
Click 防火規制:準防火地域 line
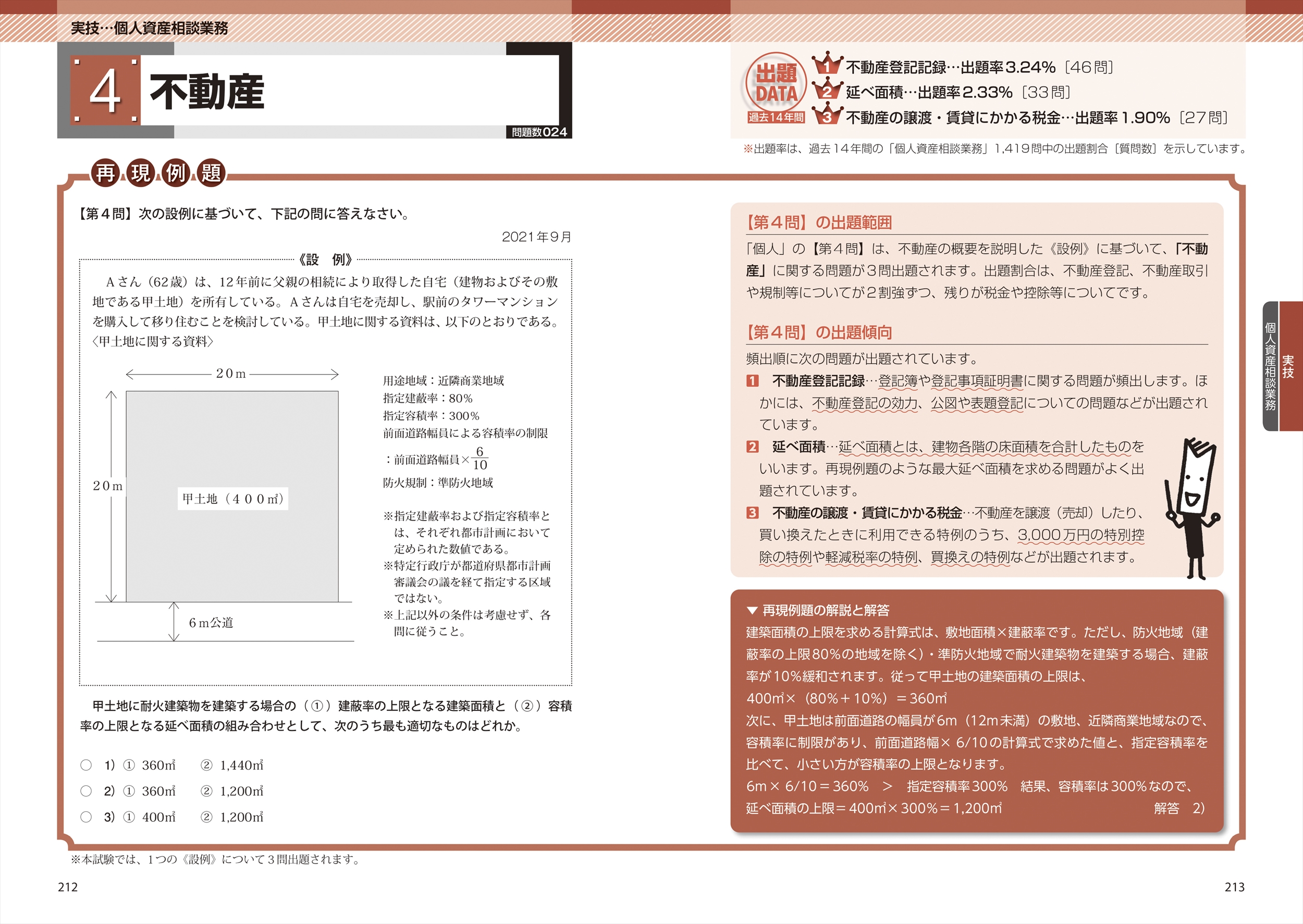(x=438, y=483)
